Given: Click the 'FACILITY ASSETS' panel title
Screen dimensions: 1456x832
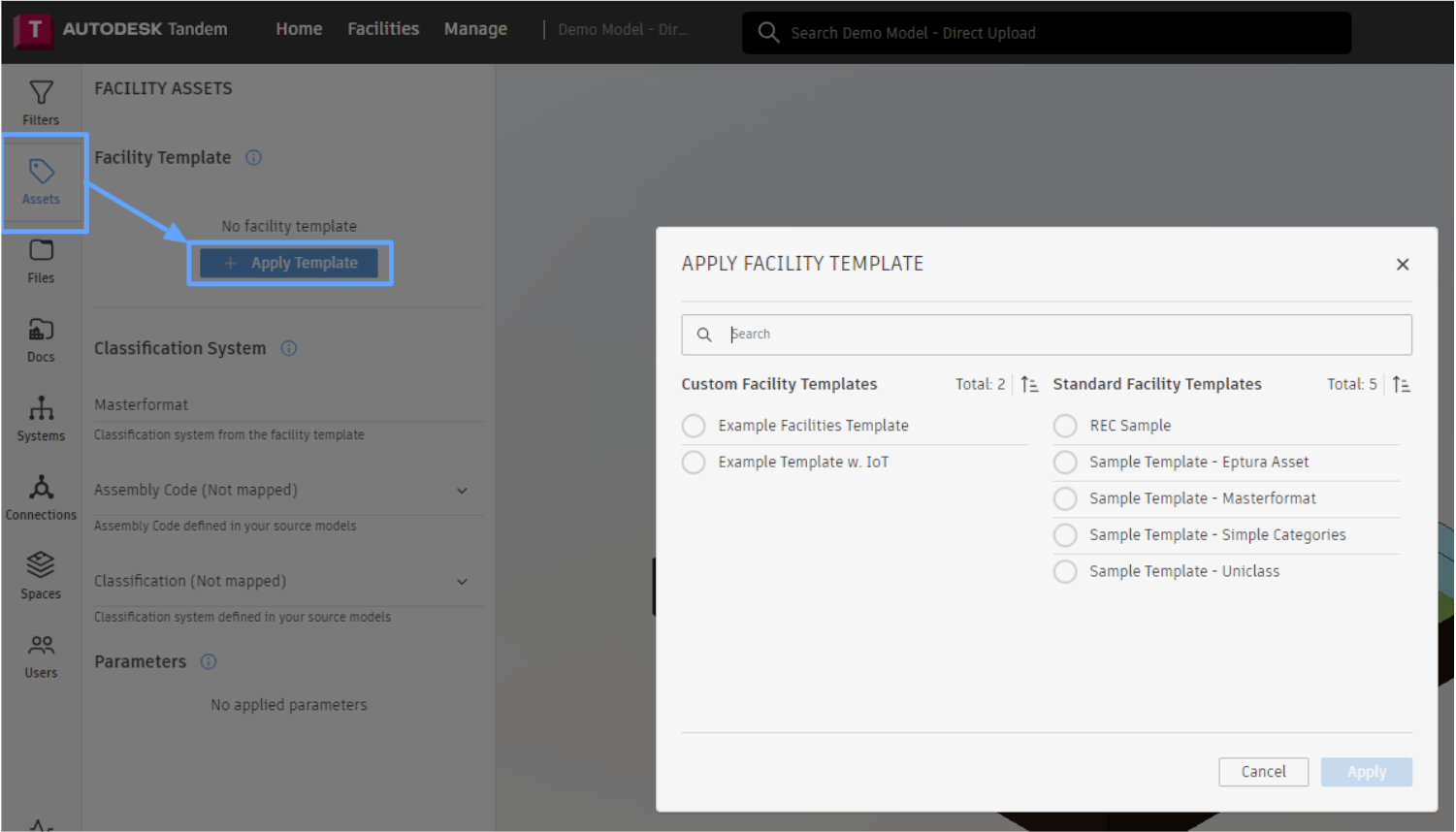Looking at the screenshot, I should coord(163,88).
